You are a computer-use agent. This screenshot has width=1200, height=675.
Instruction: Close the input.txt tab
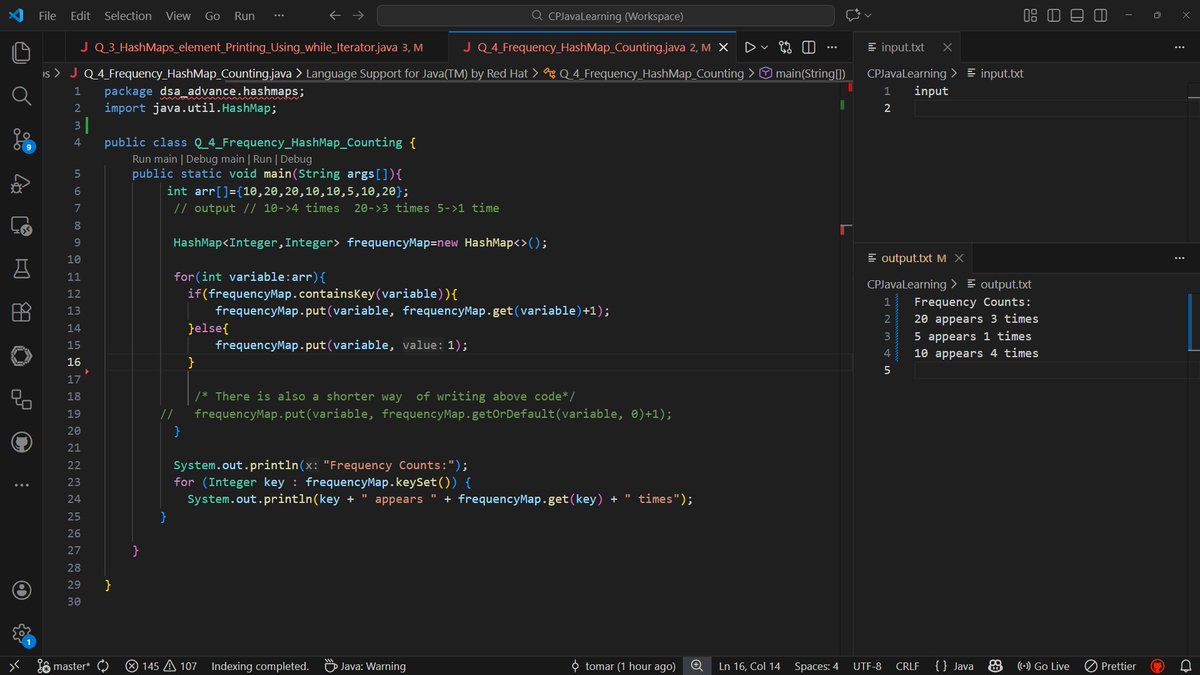947,47
